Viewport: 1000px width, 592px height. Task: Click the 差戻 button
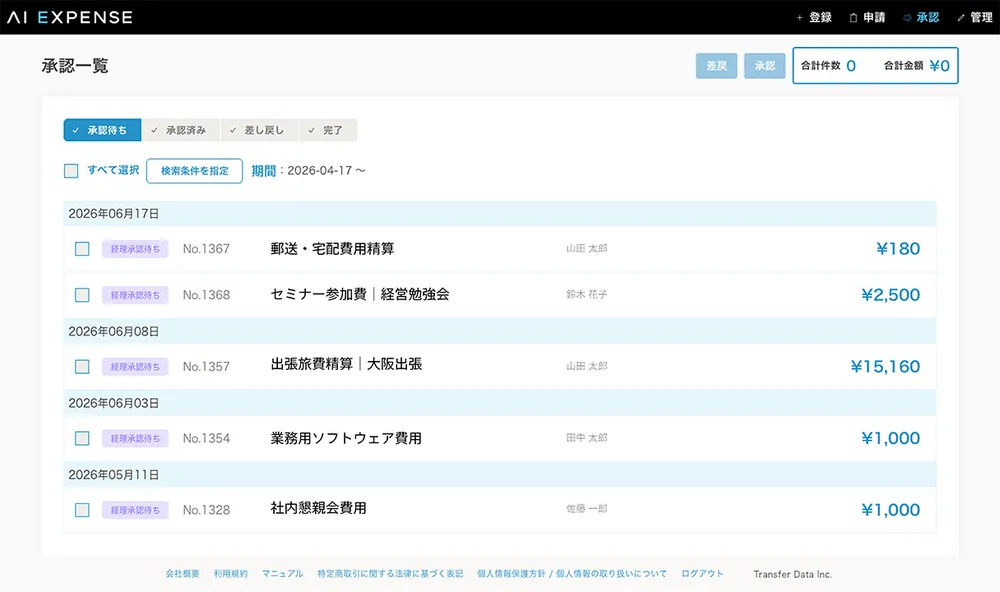[x=716, y=66]
